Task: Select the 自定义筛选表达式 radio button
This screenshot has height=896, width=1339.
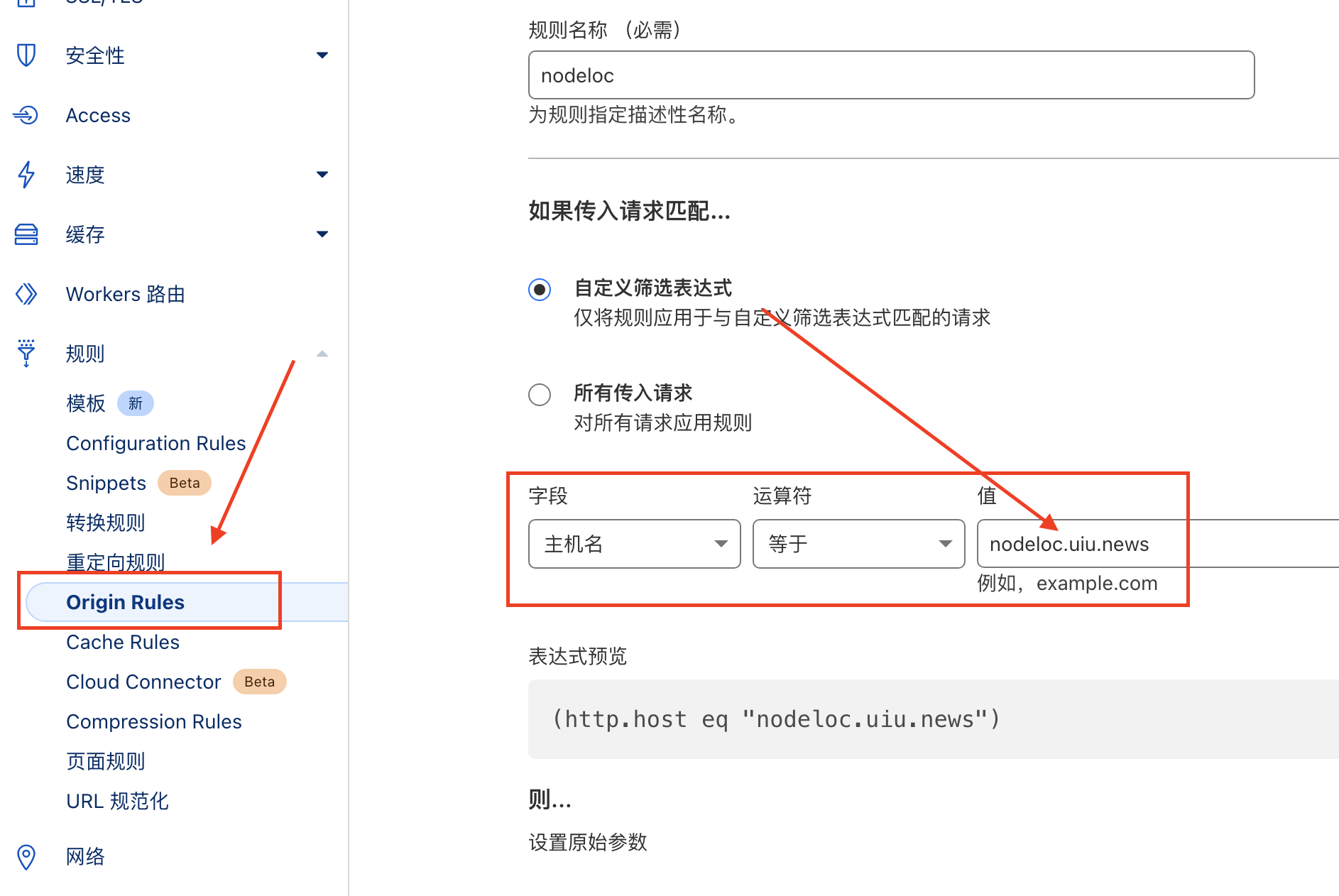Action: (540, 290)
